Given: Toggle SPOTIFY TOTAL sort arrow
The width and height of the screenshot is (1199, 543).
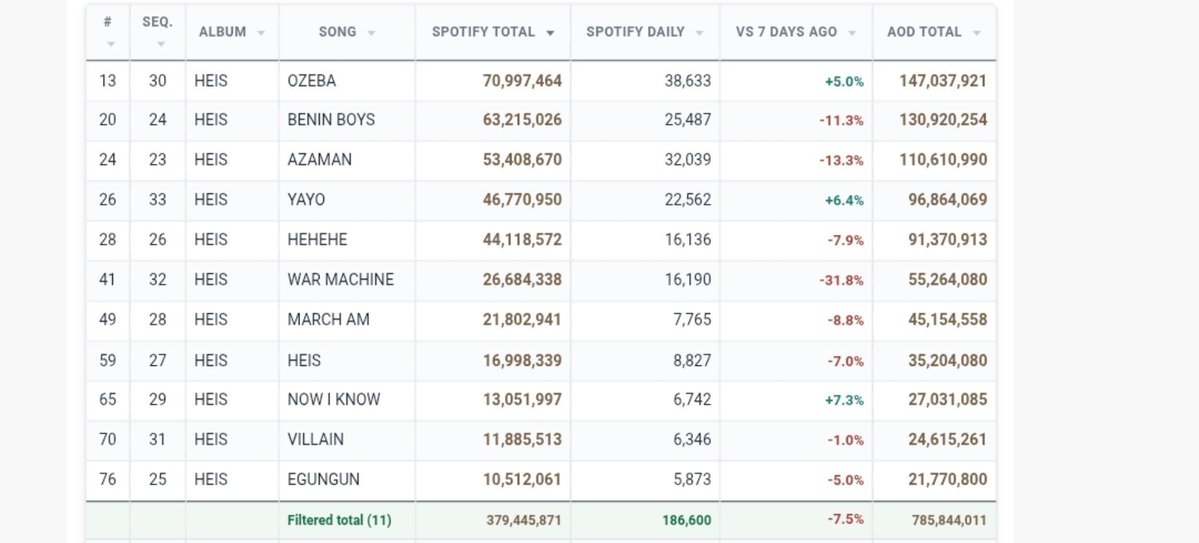Looking at the screenshot, I should 550,33.
